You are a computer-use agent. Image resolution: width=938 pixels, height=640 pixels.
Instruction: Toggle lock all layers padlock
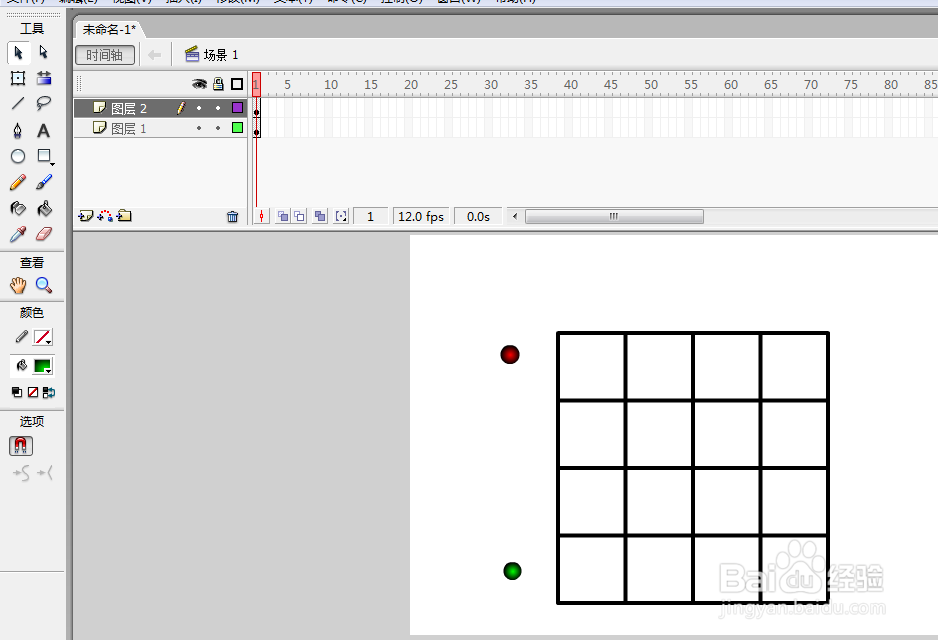click(x=218, y=84)
